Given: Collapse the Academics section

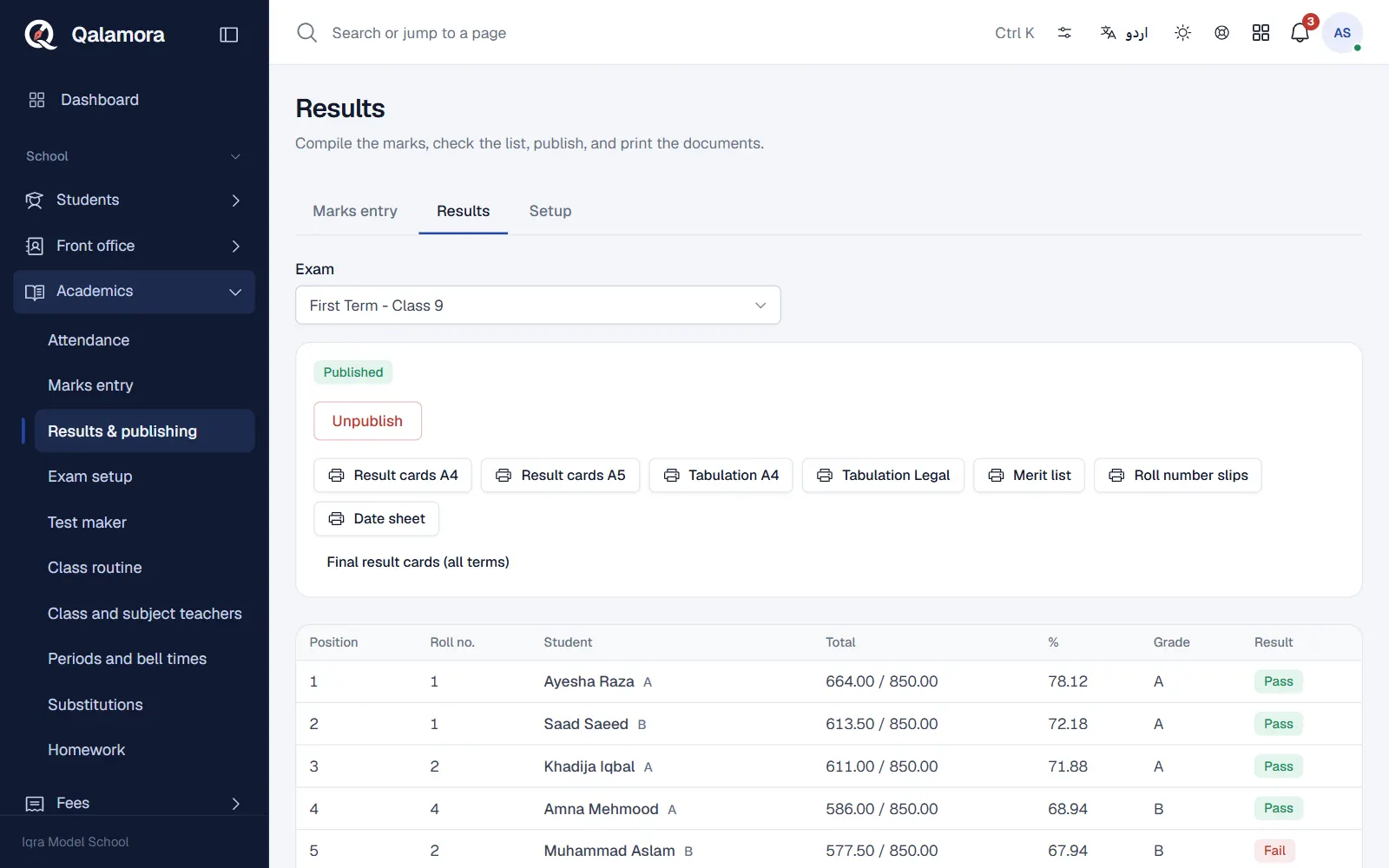Looking at the screenshot, I should pos(135,292).
